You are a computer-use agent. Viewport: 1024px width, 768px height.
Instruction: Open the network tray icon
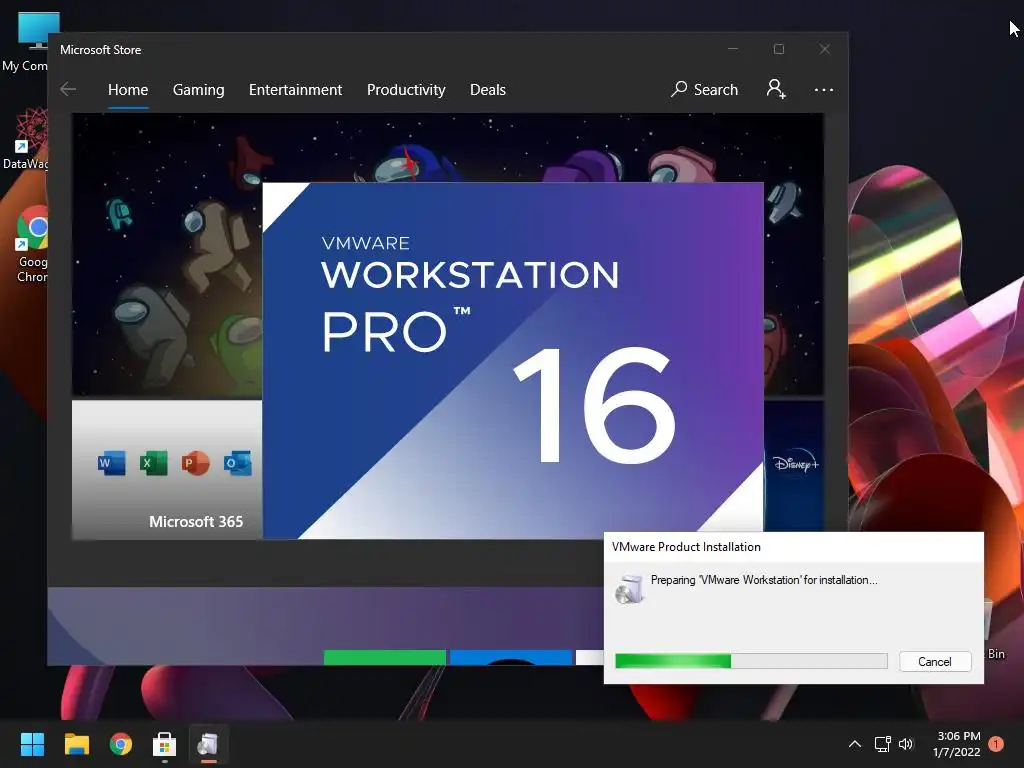(882, 744)
